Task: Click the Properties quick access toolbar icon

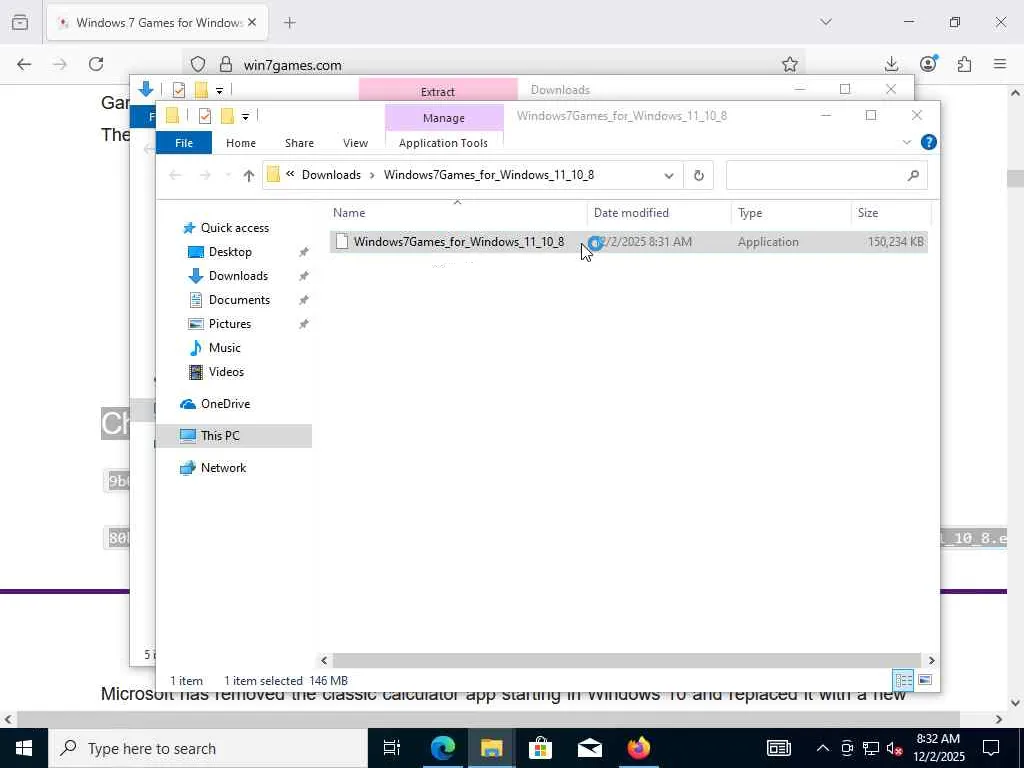Action: (204, 116)
